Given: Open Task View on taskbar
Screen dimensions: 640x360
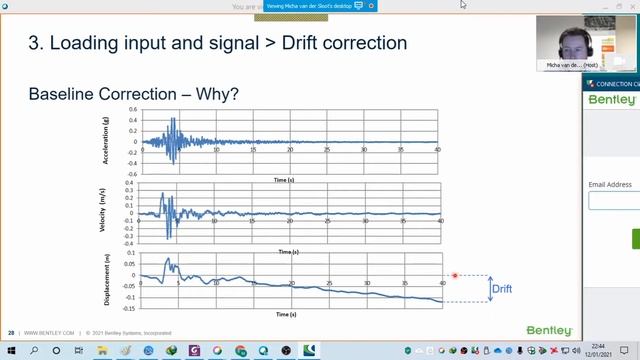Looking at the screenshot, I should 79,351.
